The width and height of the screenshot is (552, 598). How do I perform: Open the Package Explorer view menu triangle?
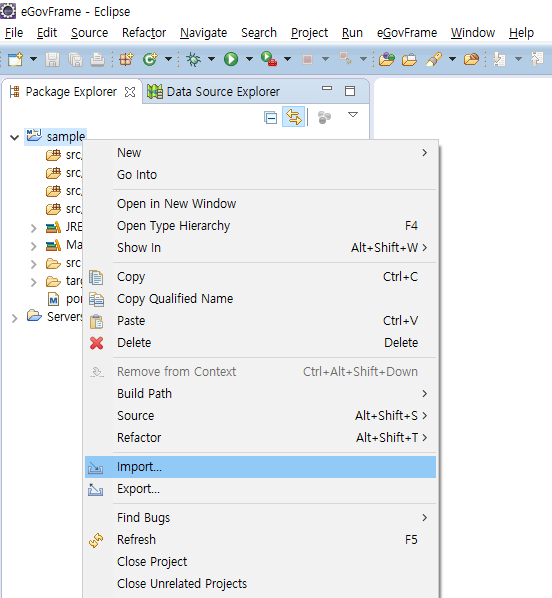(353, 114)
